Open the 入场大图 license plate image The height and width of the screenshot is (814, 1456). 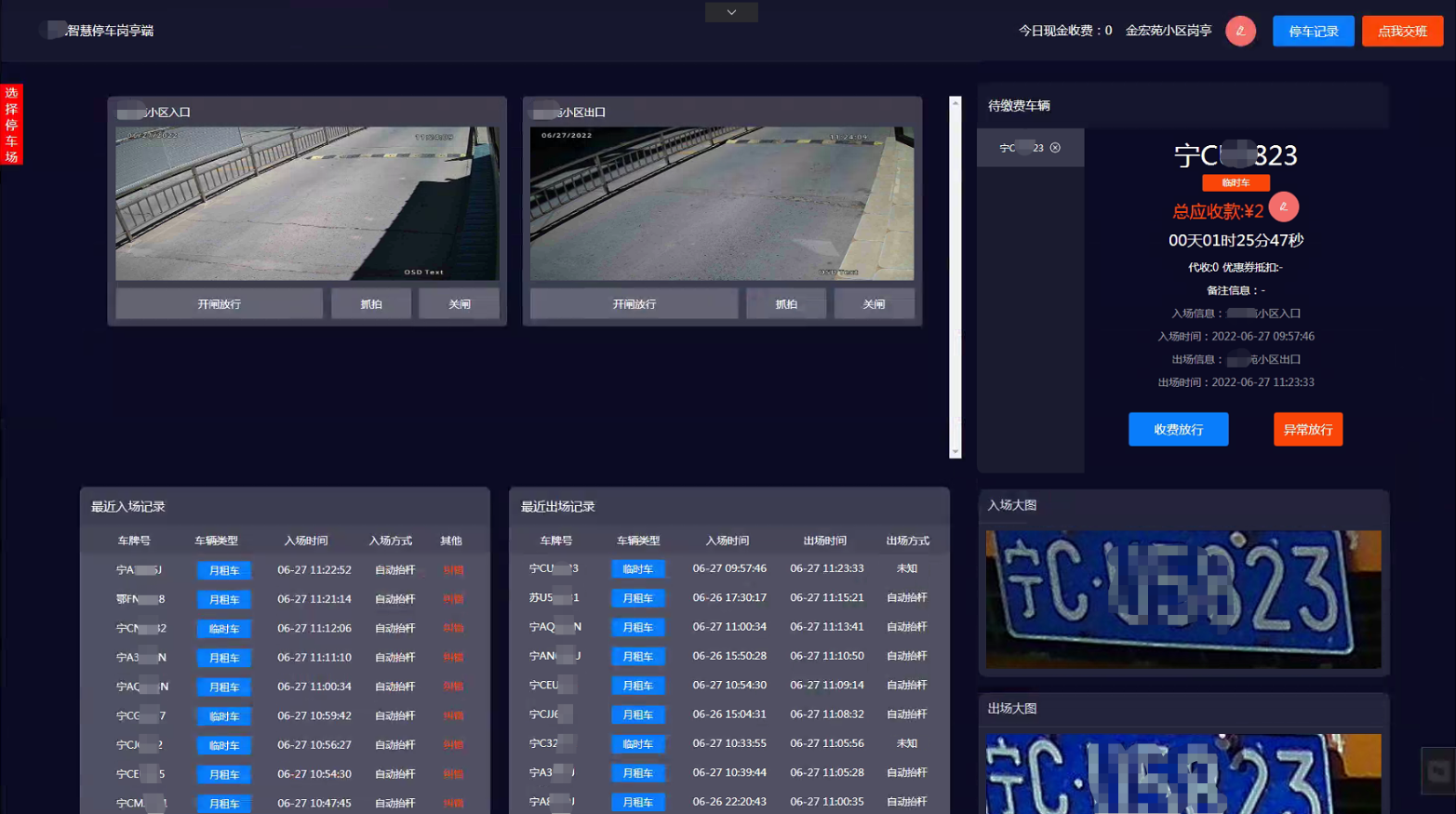point(1182,599)
